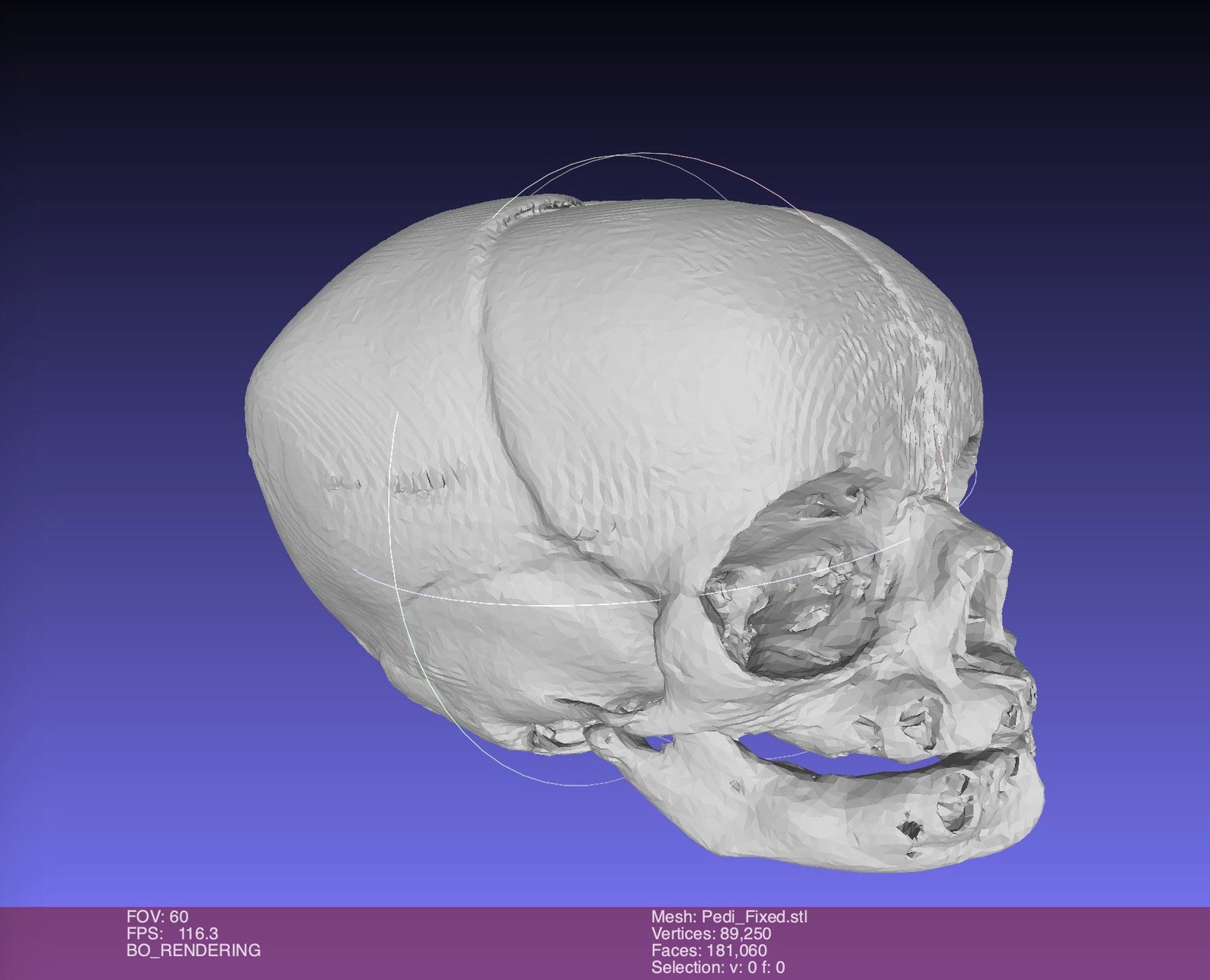The image size is (1210, 980).
Task: Click the FPS 116.3 readout
Action: (x=172, y=934)
